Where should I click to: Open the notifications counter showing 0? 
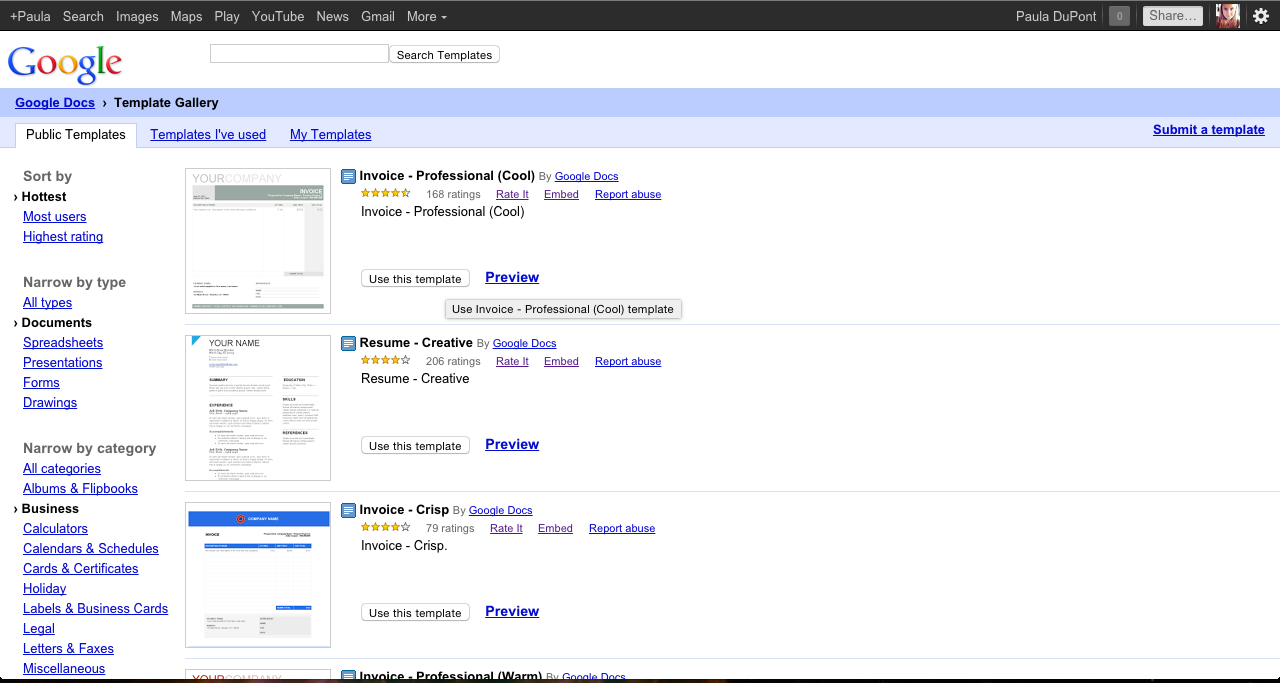(x=1120, y=16)
